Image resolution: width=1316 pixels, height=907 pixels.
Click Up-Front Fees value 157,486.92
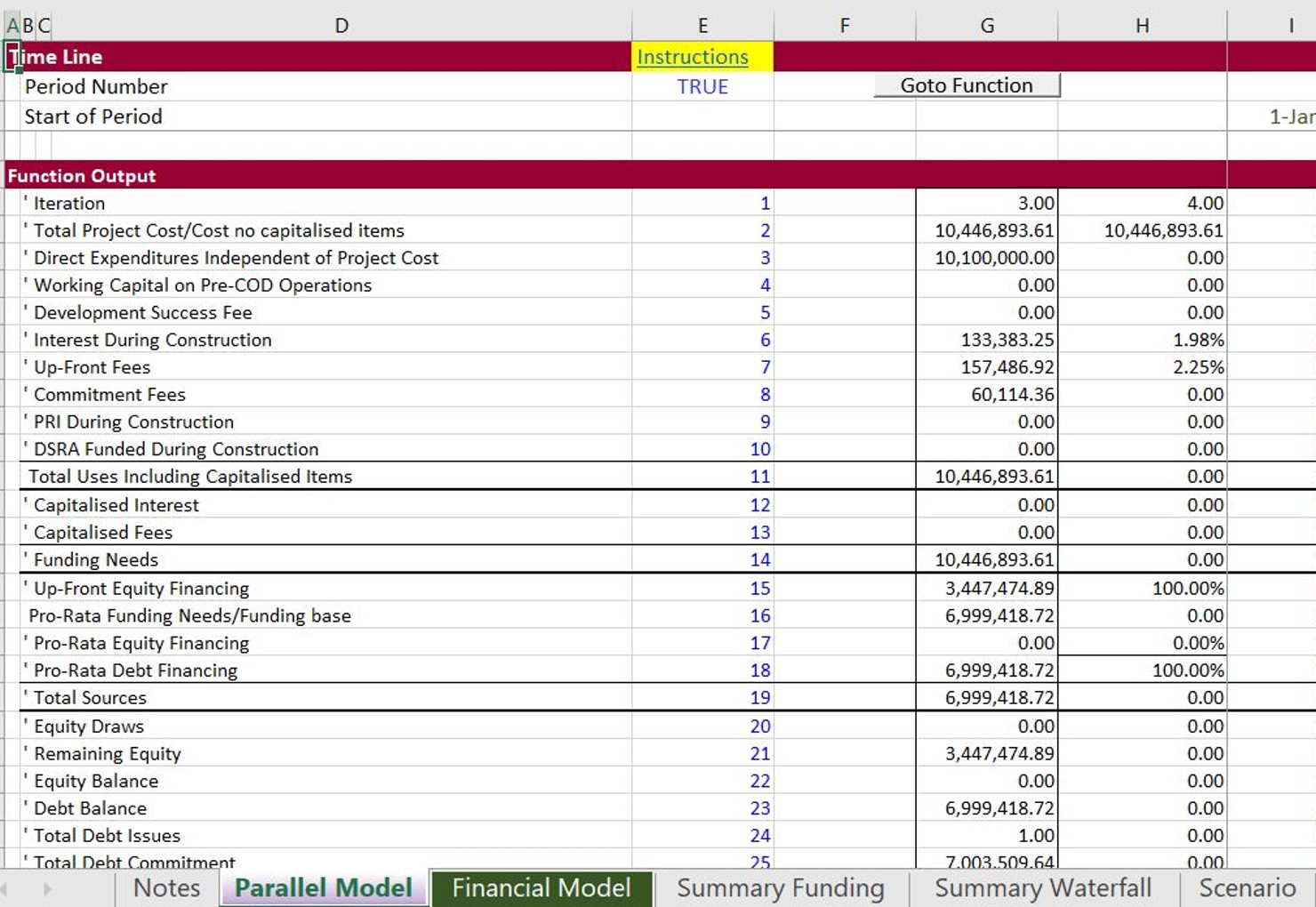987,367
